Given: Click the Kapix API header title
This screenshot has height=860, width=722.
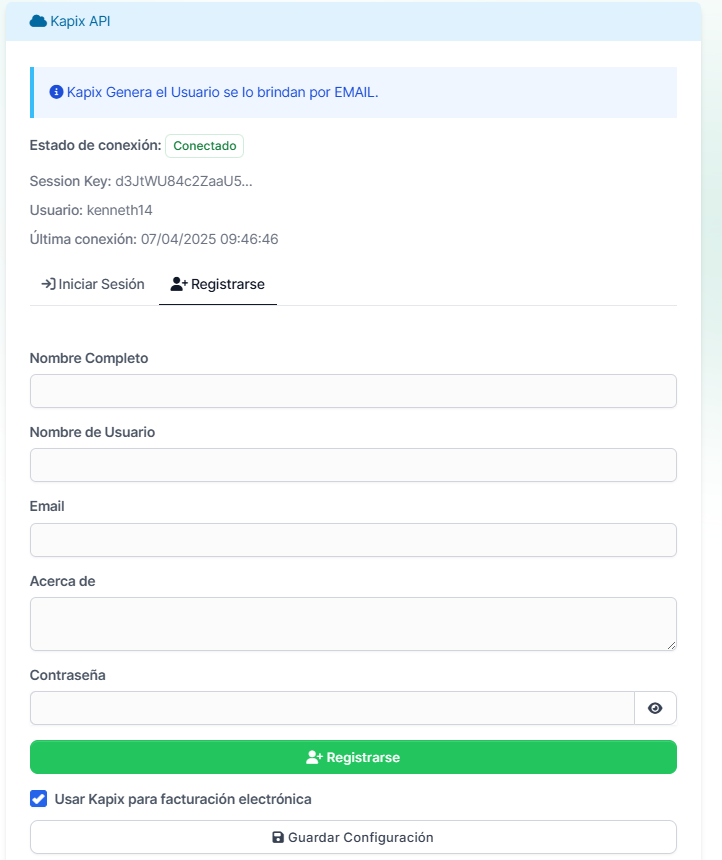Looking at the screenshot, I should (x=80, y=21).
